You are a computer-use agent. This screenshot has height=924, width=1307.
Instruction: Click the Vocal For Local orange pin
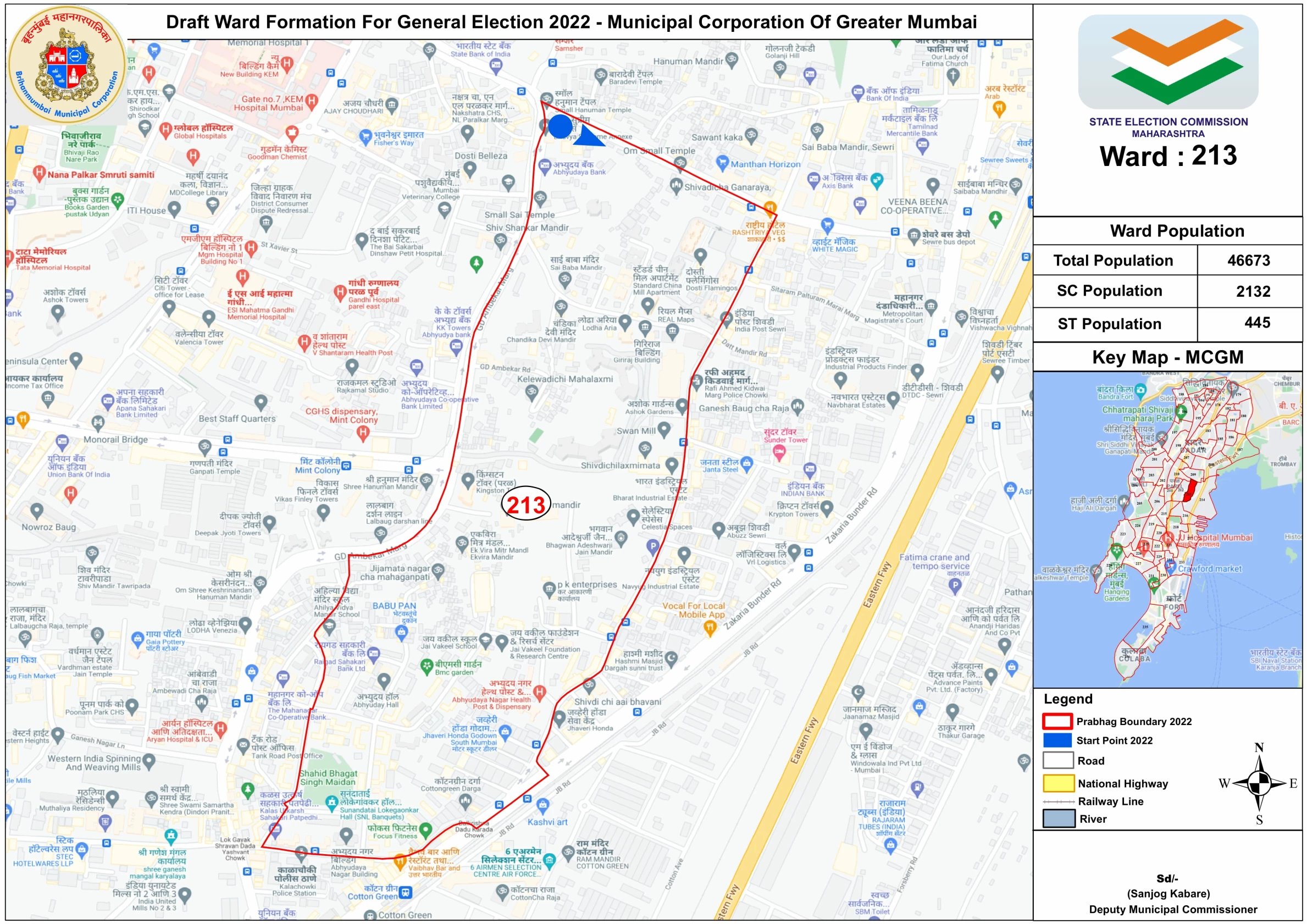709,627
